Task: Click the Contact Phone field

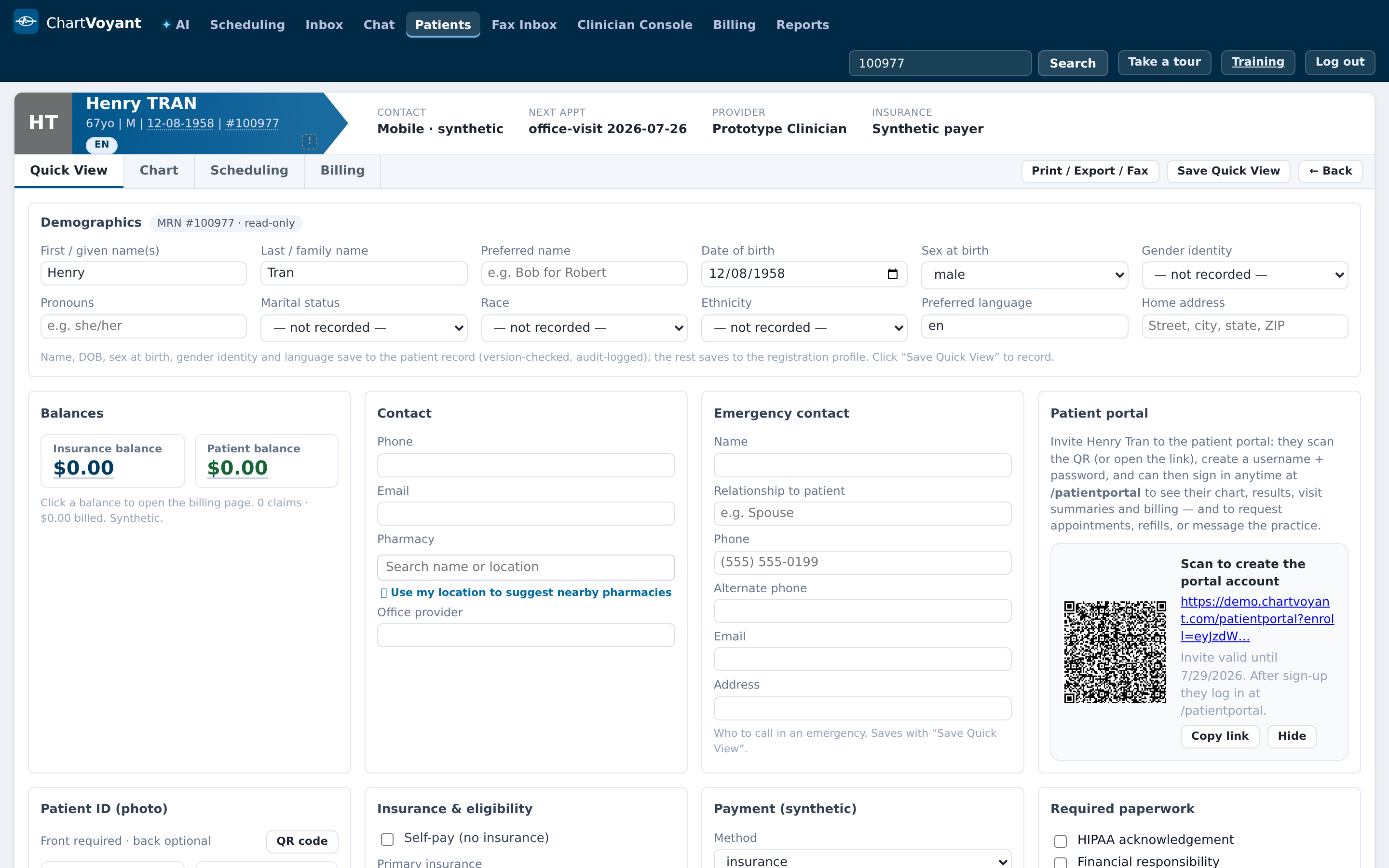Action: [526, 465]
